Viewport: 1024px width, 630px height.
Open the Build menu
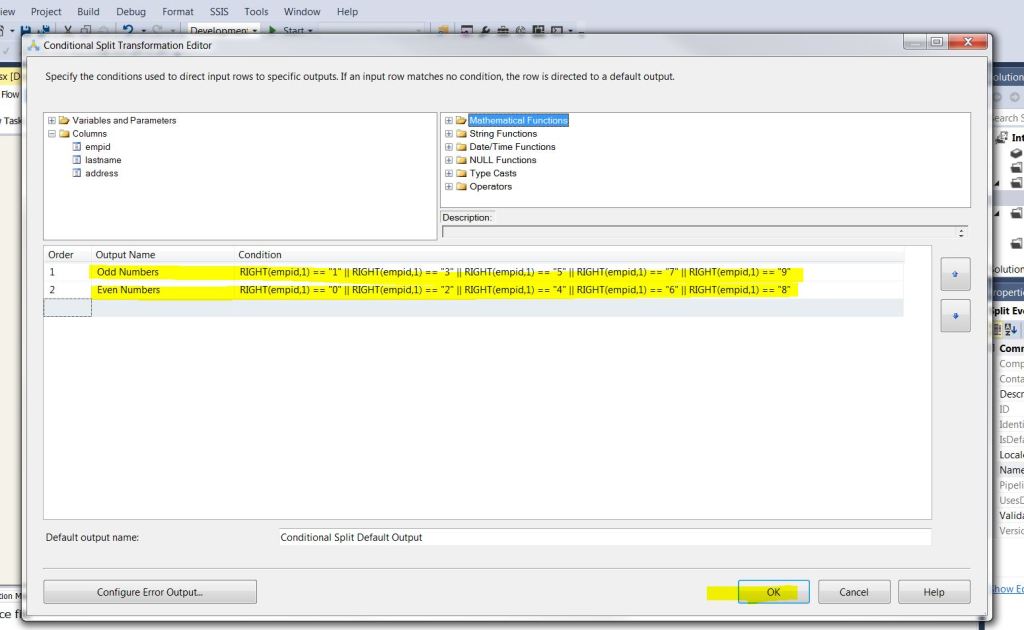coord(88,12)
